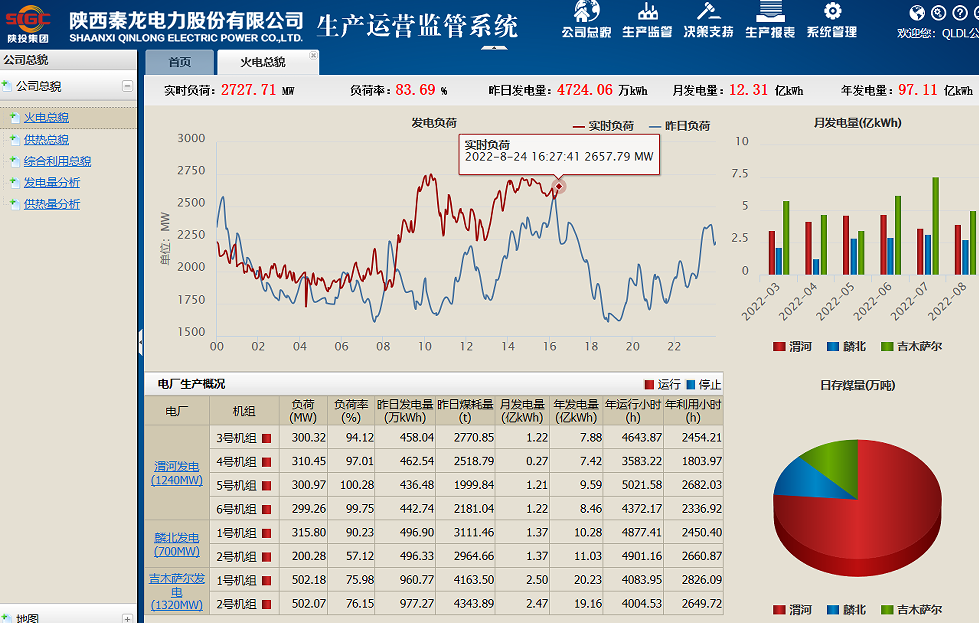Click the 生产监管 factory icon
This screenshot has width=979, height=623.
[647, 12]
